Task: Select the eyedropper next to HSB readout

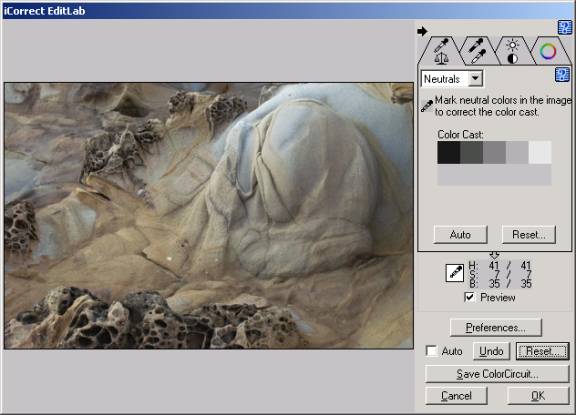Action: (x=454, y=273)
